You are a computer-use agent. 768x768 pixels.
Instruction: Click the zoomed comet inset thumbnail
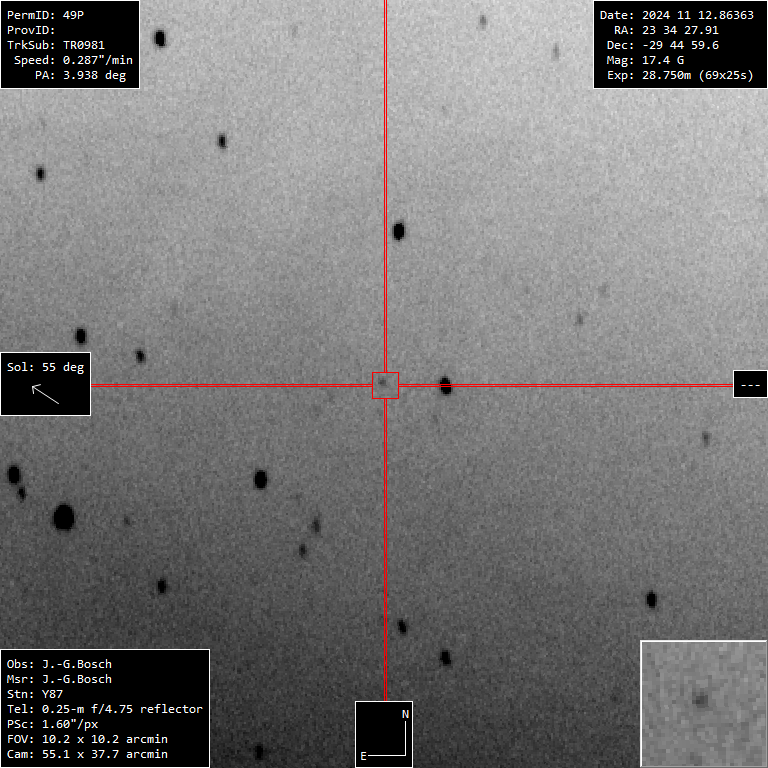click(x=704, y=704)
